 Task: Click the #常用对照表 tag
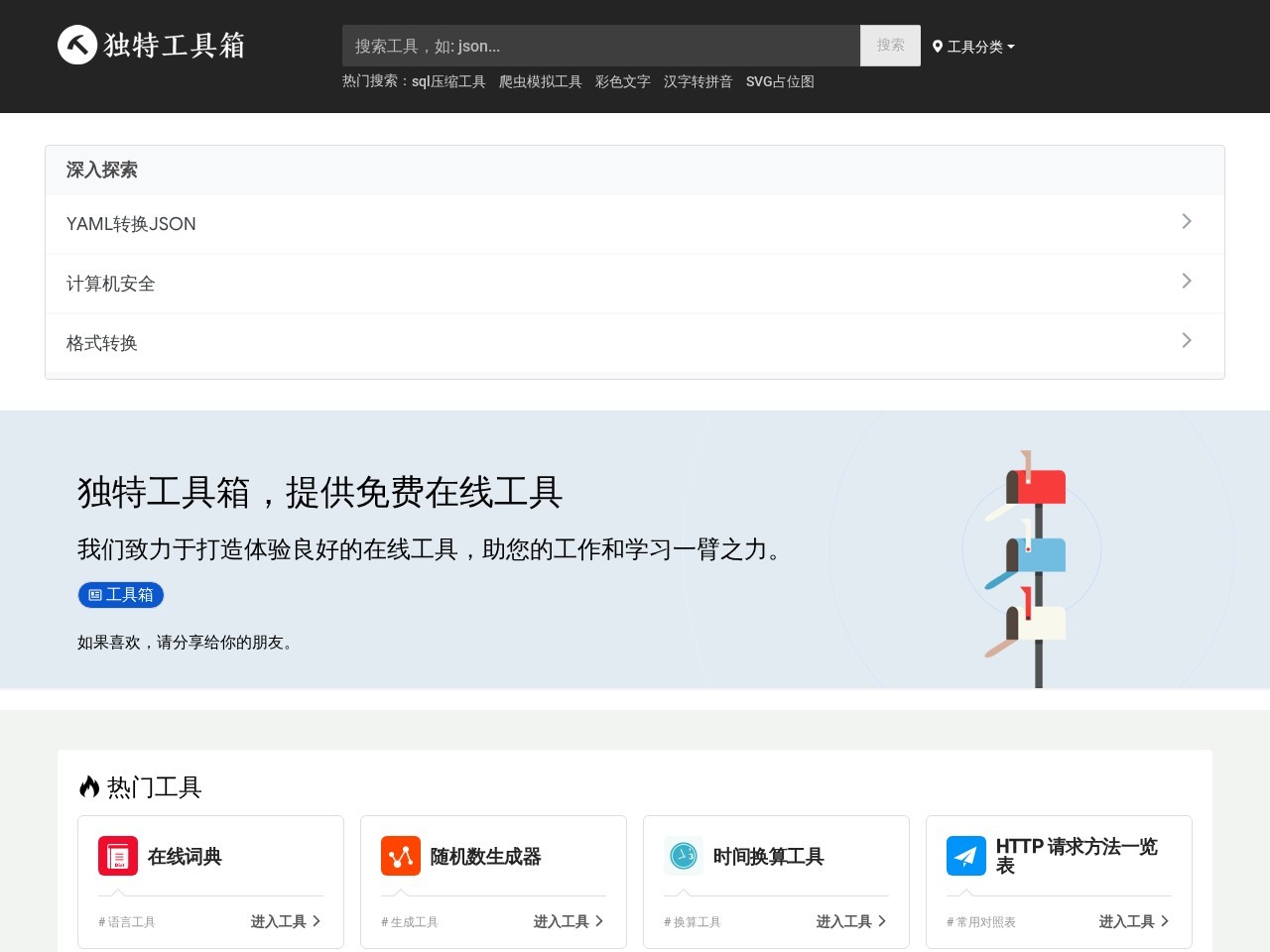tap(981, 922)
